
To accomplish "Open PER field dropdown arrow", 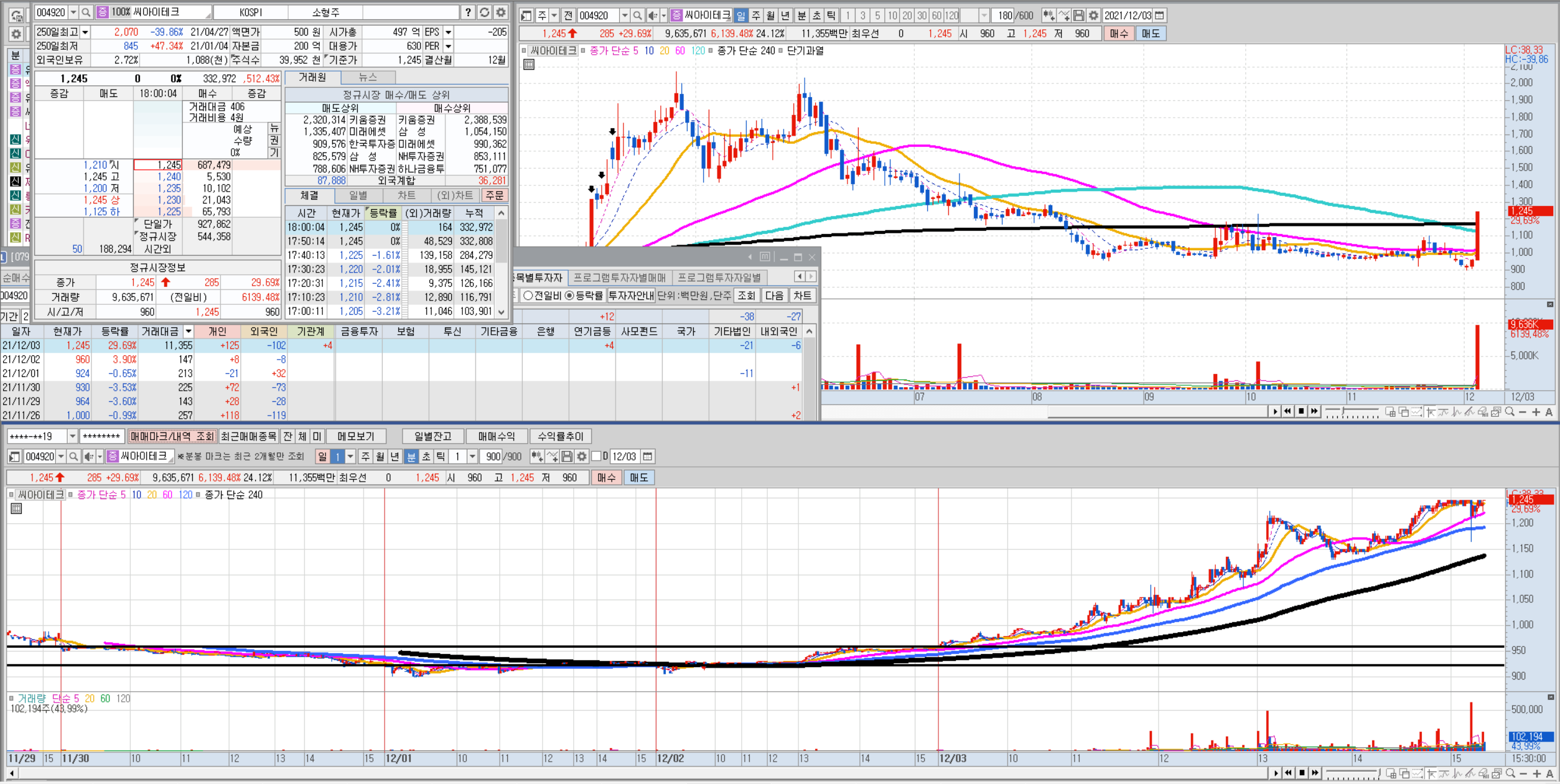I will (x=448, y=46).
